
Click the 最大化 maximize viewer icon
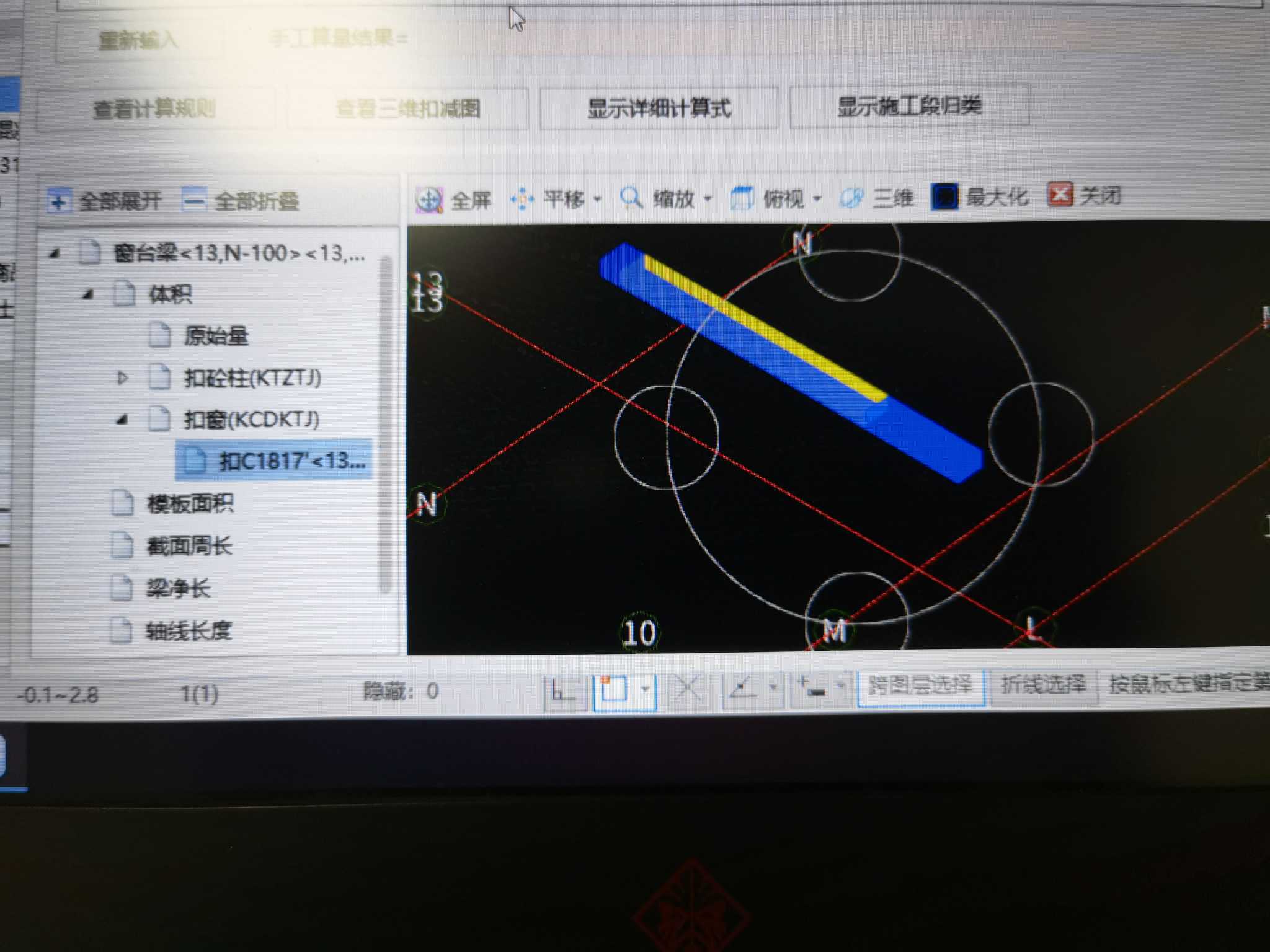click(944, 196)
